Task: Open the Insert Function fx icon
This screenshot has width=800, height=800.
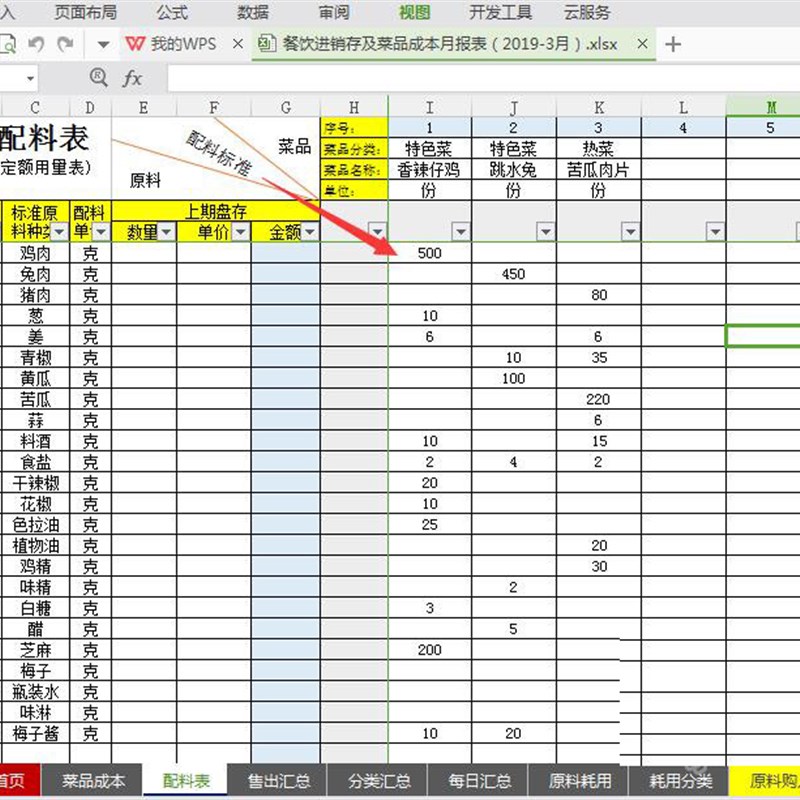Action: pos(132,78)
